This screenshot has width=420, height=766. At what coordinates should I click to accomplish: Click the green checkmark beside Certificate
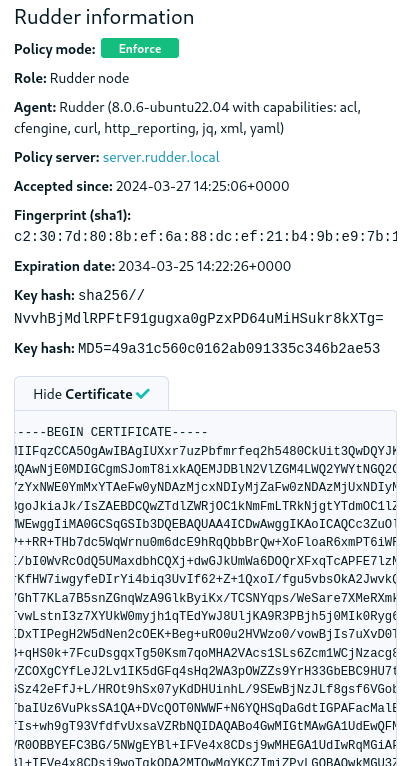coord(143,394)
